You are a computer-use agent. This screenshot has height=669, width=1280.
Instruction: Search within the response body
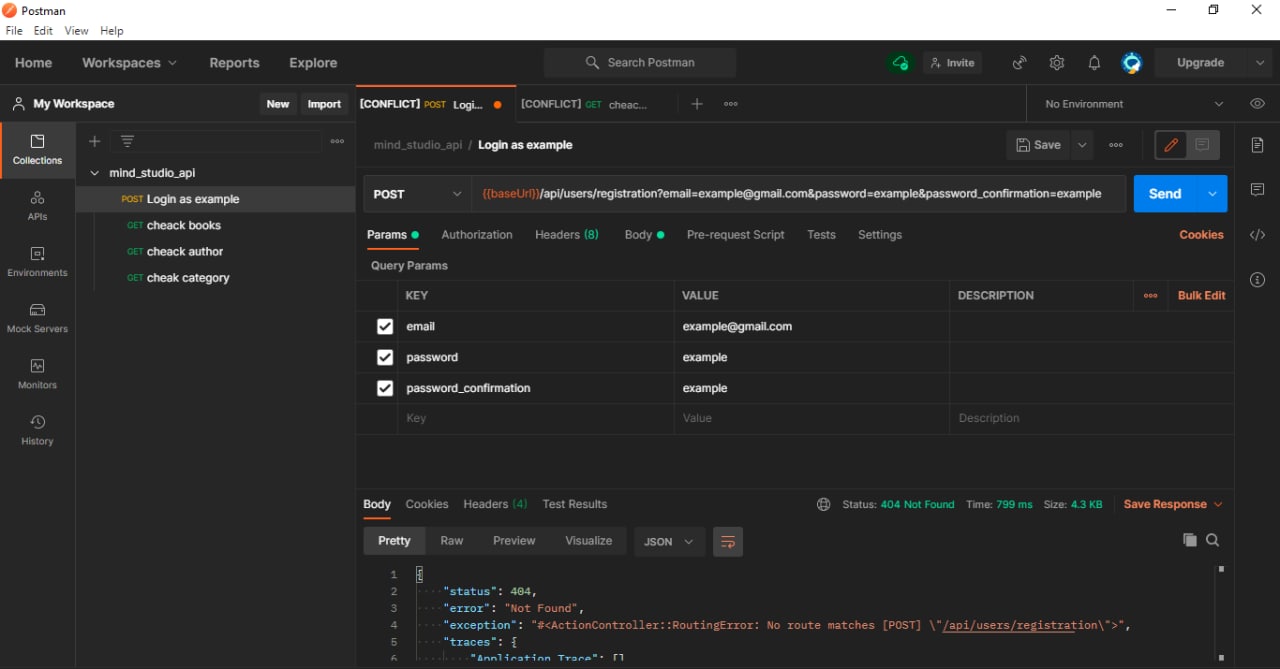pos(1213,540)
